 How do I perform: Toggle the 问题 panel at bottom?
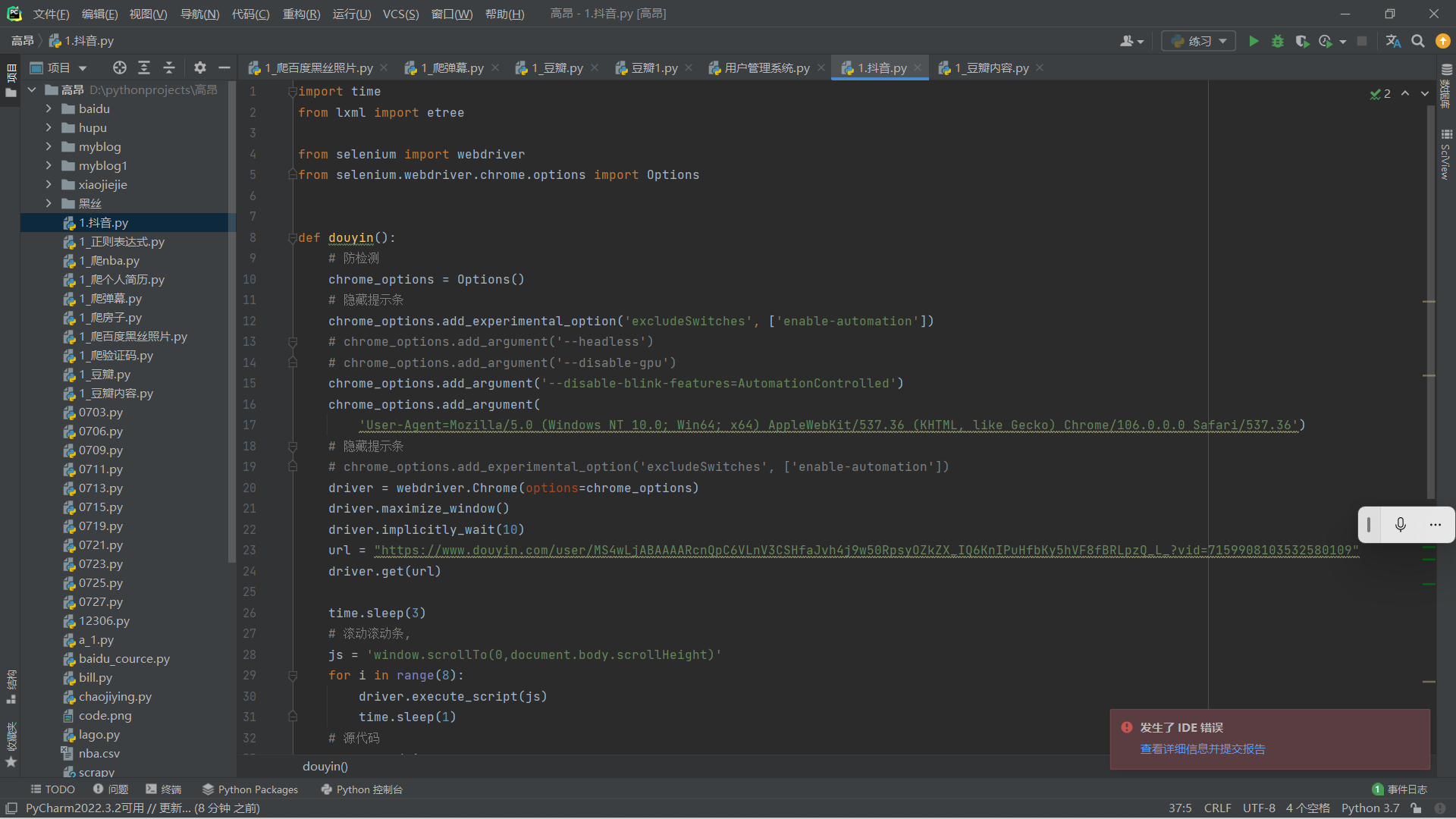coord(113,790)
